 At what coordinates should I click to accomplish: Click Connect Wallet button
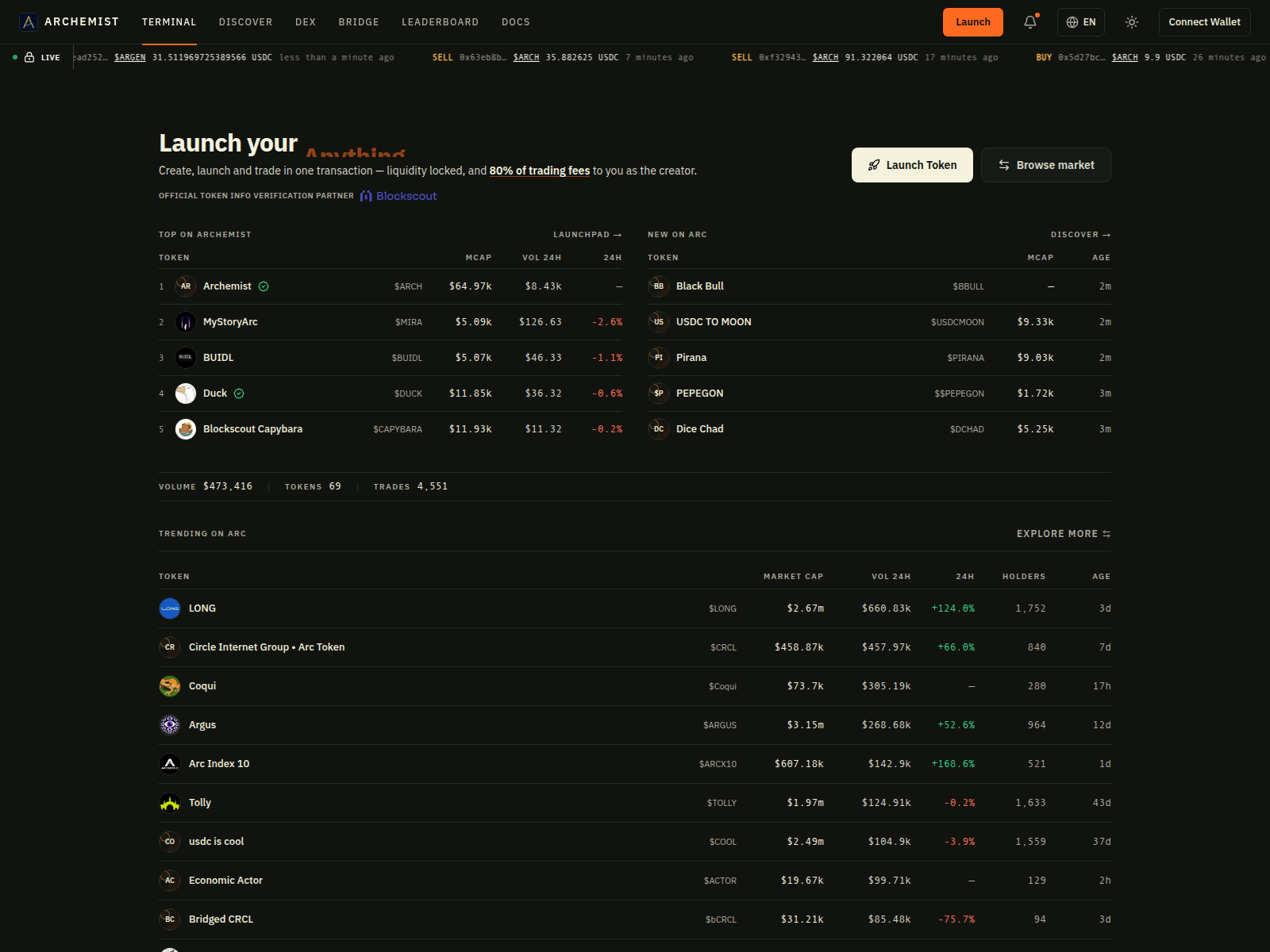[1204, 22]
